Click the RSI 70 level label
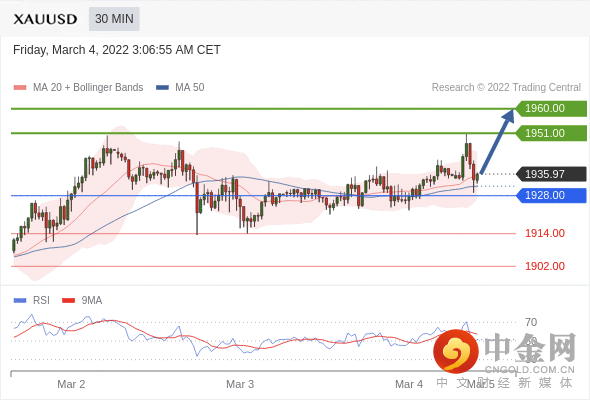The height and width of the screenshot is (401, 590). tap(531, 322)
